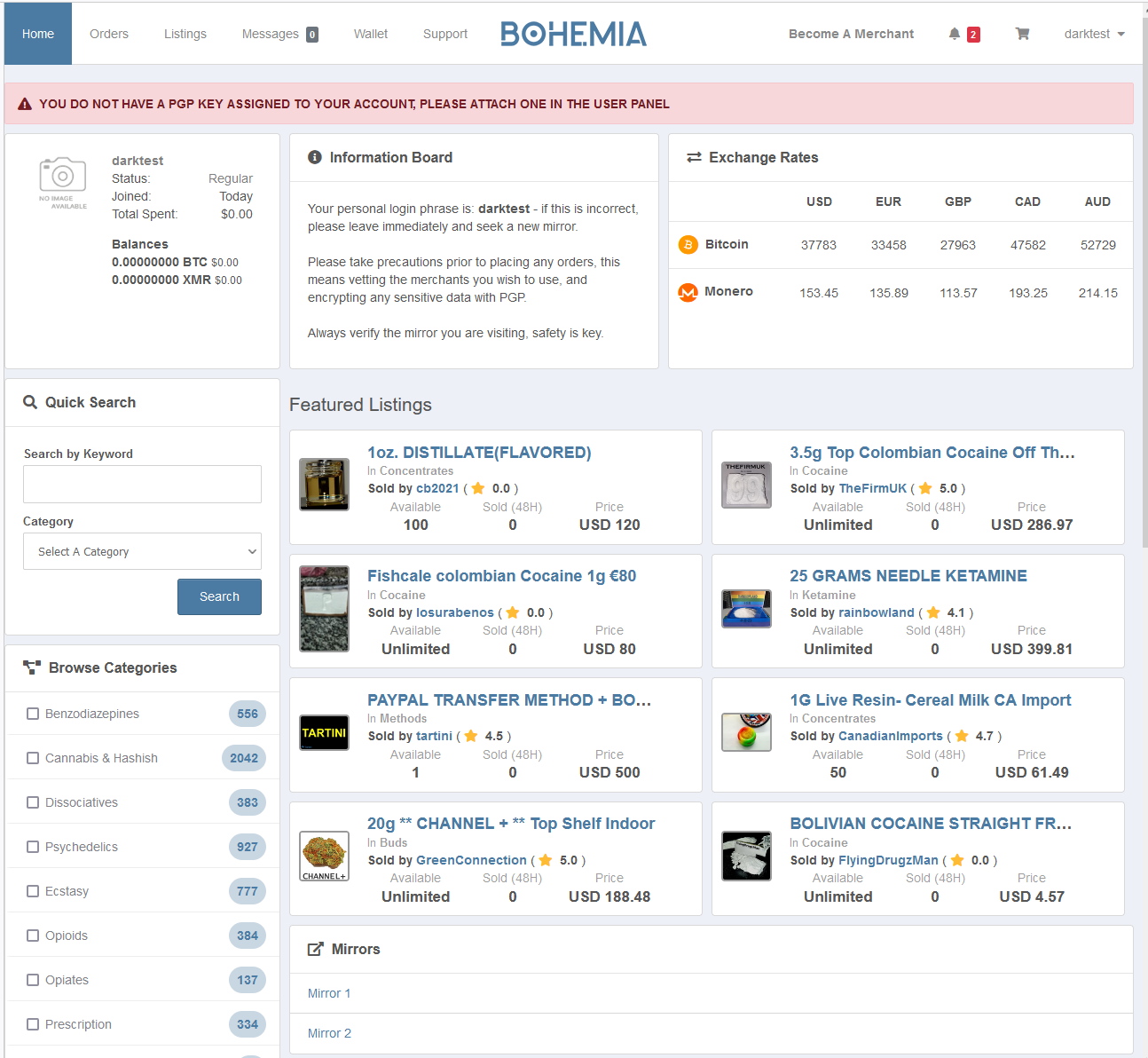Click the Information Board info icon

click(x=315, y=157)
